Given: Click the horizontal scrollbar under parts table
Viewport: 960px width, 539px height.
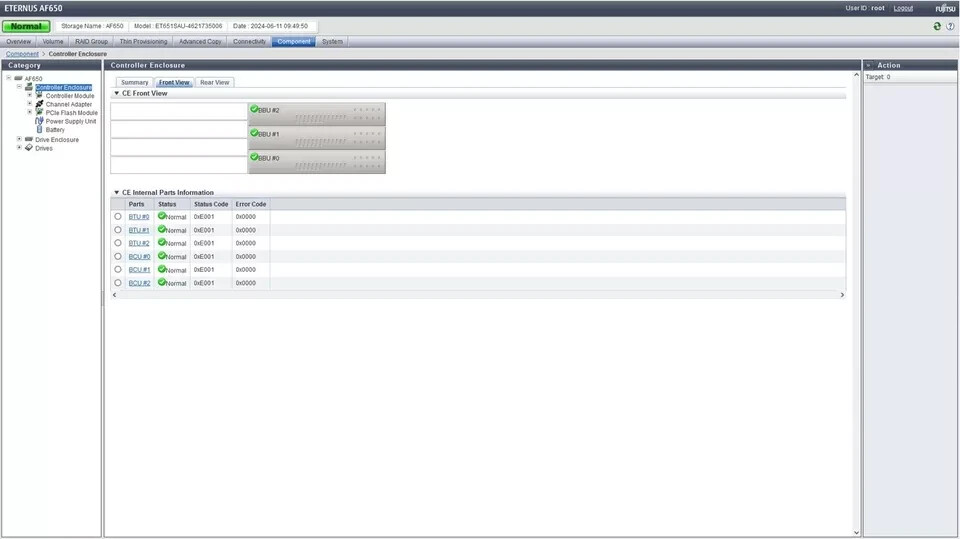Looking at the screenshot, I should tap(478, 295).
